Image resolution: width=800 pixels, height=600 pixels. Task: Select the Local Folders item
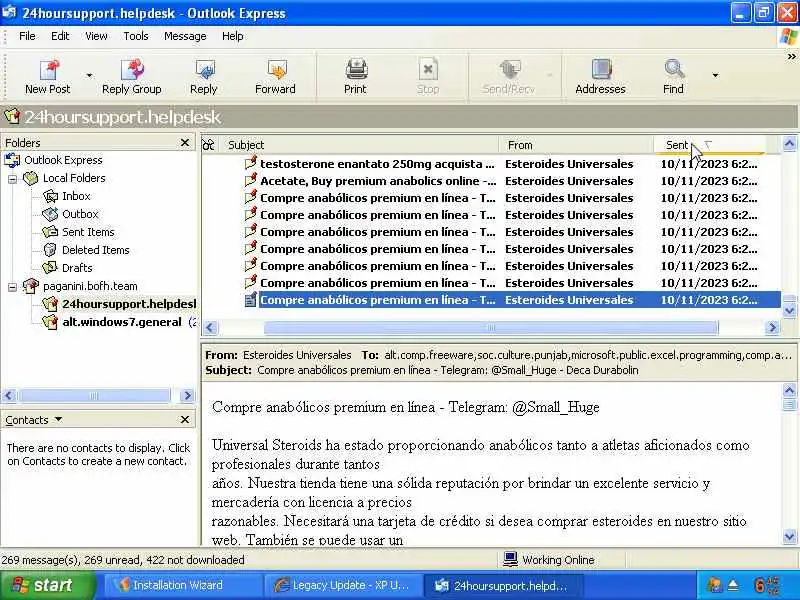74,178
